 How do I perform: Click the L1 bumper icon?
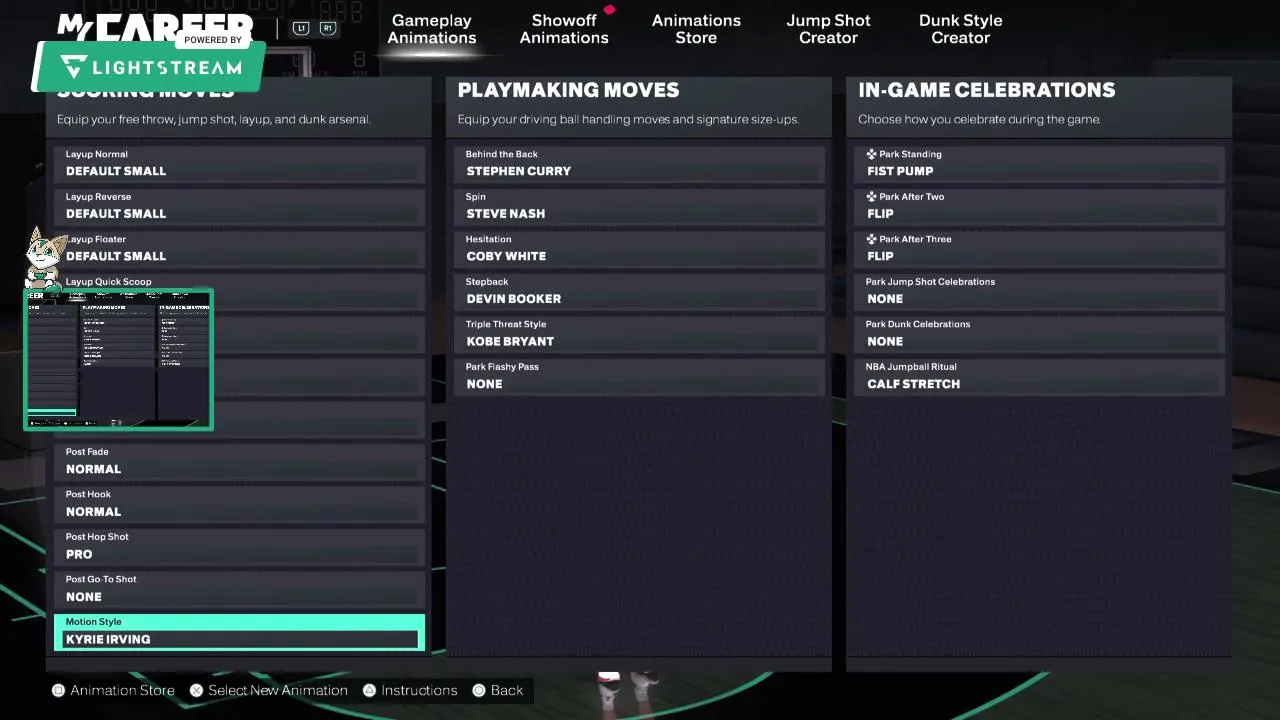(301, 28)
